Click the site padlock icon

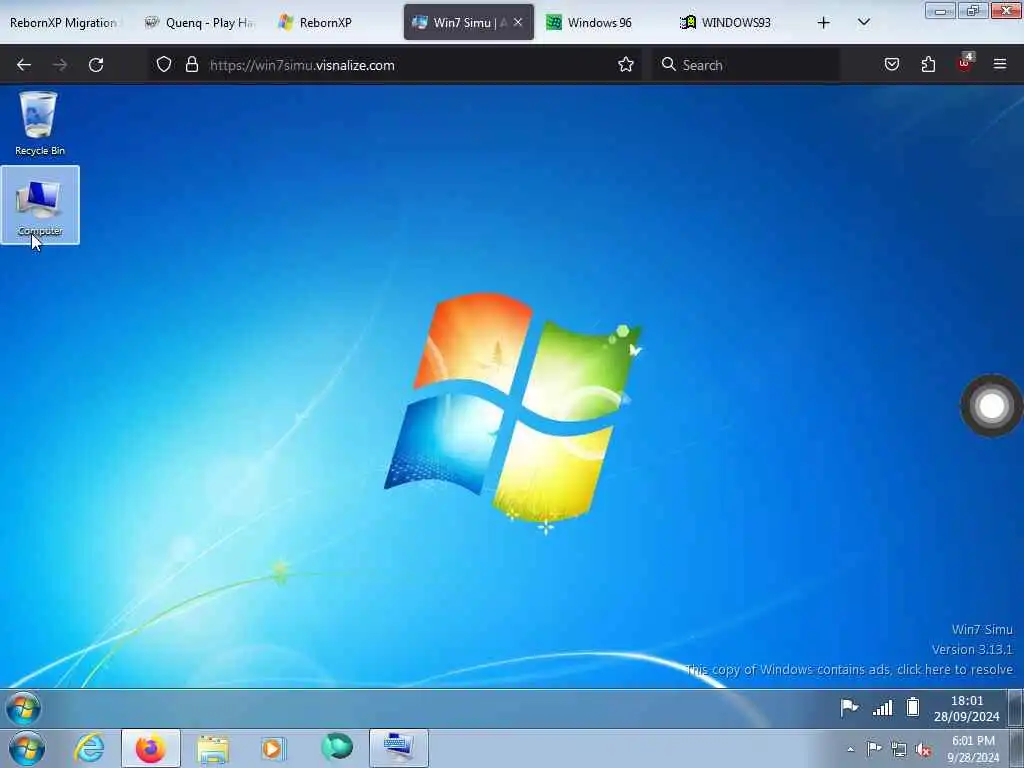point(191,65)
